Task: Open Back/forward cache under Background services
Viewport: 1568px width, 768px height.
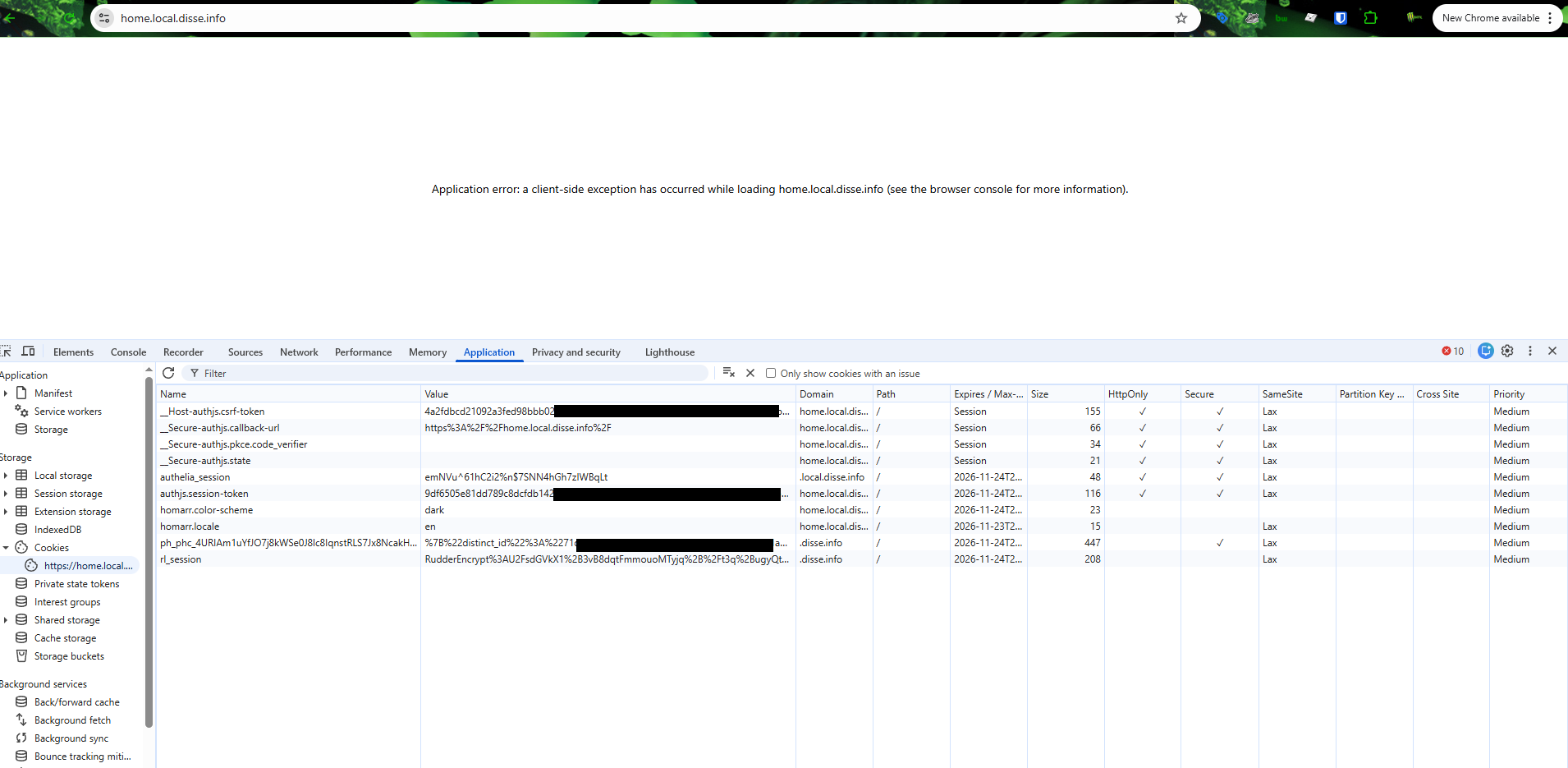Action: [77, 702]
